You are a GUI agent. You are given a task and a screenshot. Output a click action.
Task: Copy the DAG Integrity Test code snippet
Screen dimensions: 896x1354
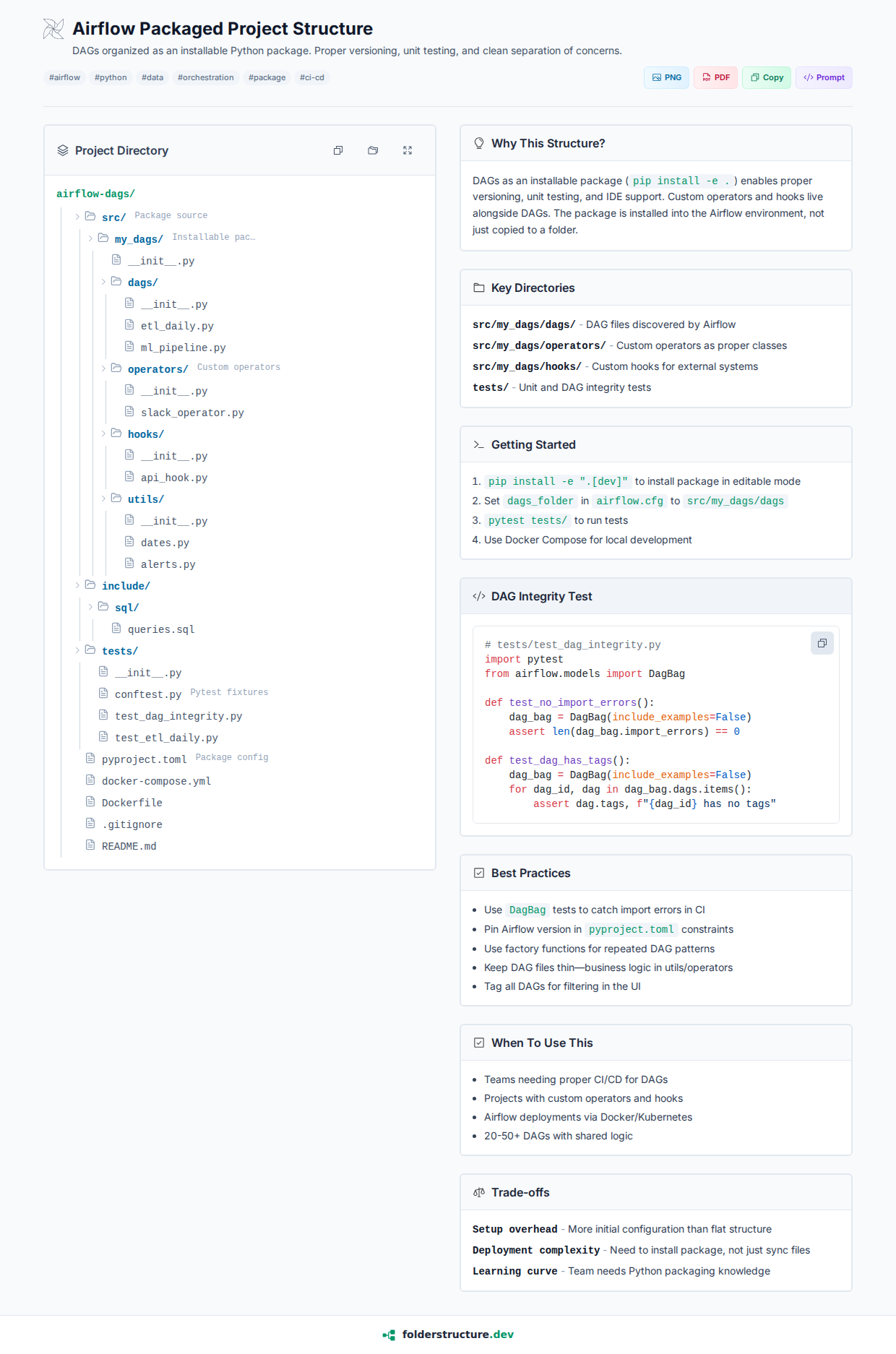[822, 643]
